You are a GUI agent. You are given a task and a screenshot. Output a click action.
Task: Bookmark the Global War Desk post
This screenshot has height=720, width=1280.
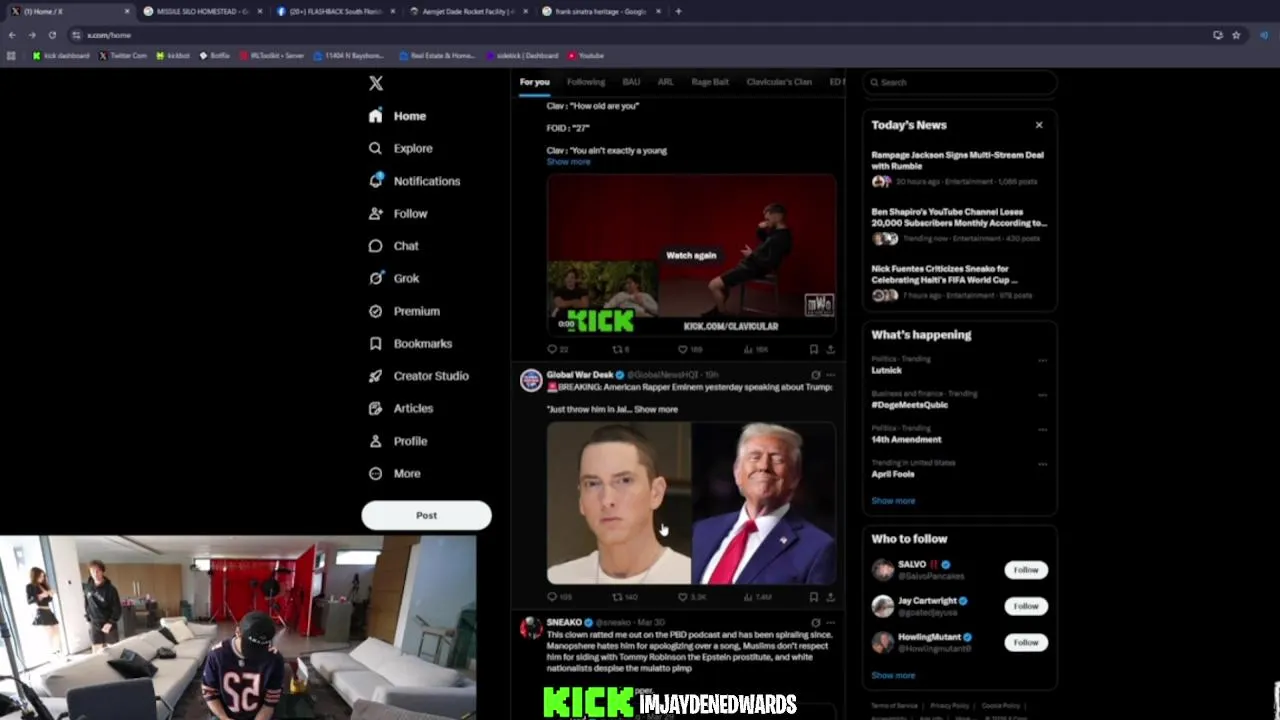coord(814,597)
